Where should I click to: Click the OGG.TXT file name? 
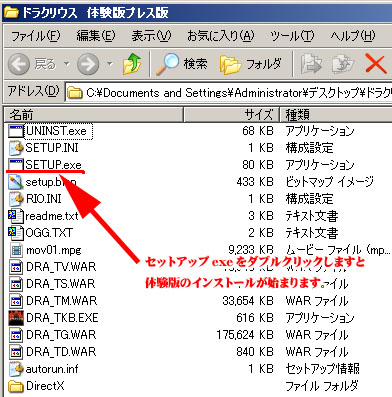click(49, 233)
